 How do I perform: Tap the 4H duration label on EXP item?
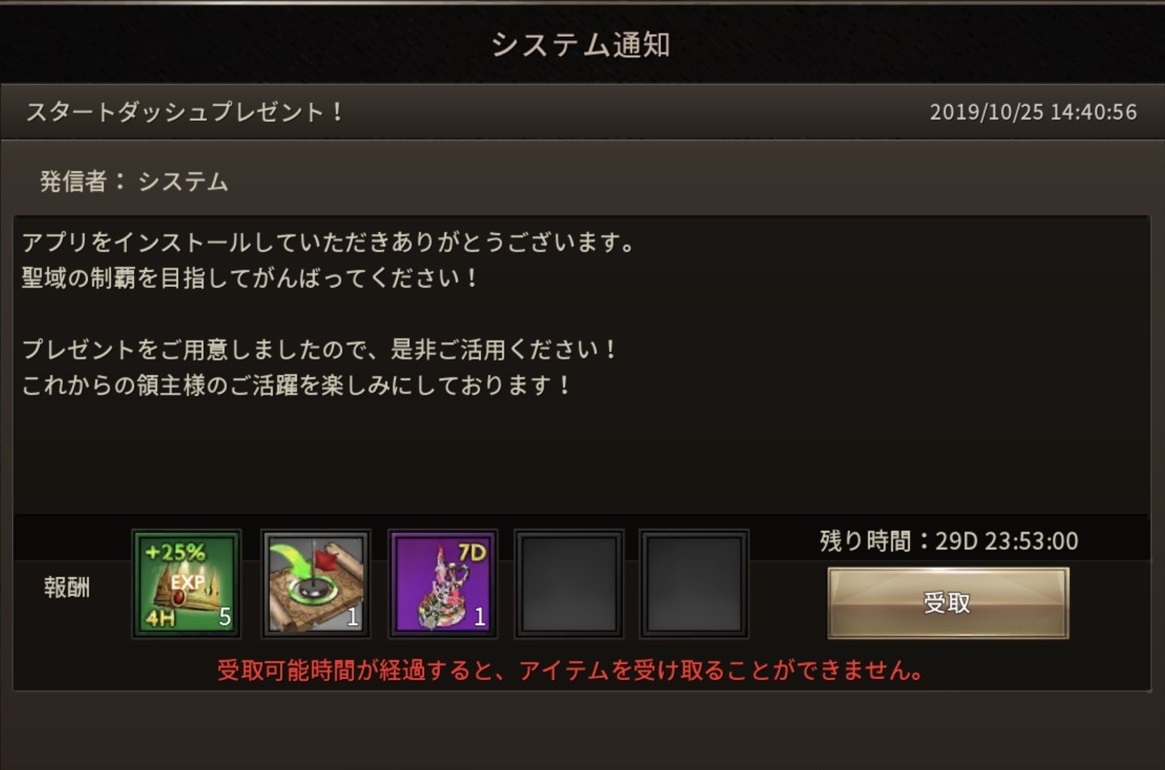click(160, 618)
